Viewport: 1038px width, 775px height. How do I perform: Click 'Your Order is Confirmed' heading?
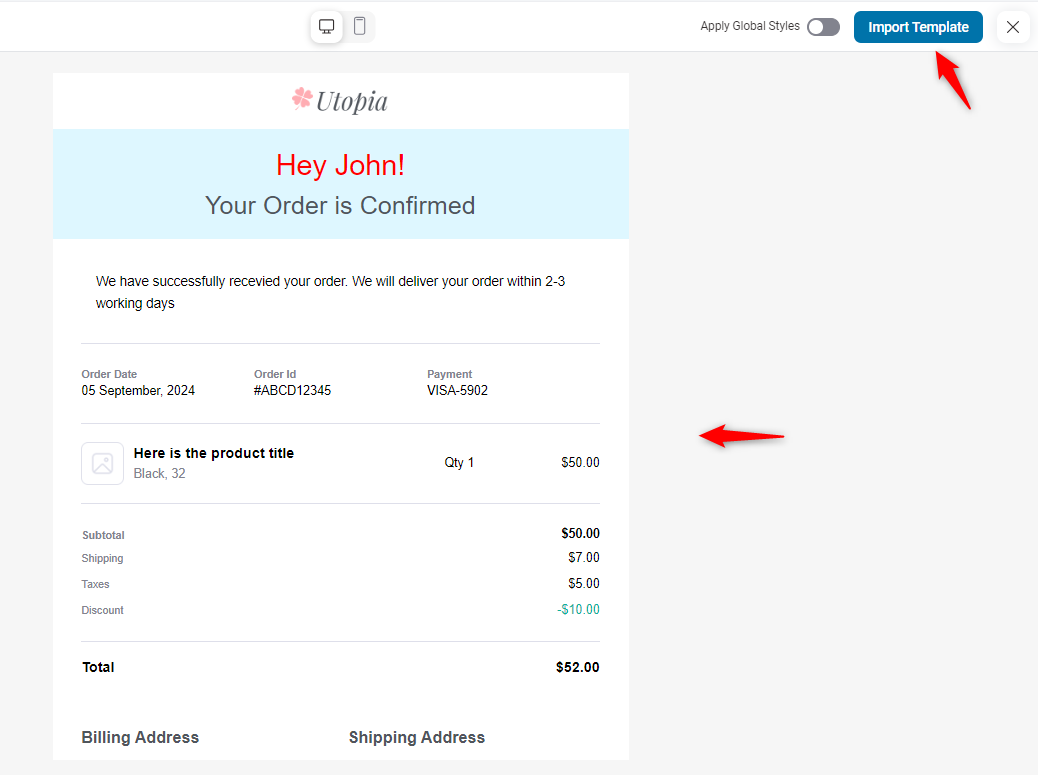(x=340, y=205)
